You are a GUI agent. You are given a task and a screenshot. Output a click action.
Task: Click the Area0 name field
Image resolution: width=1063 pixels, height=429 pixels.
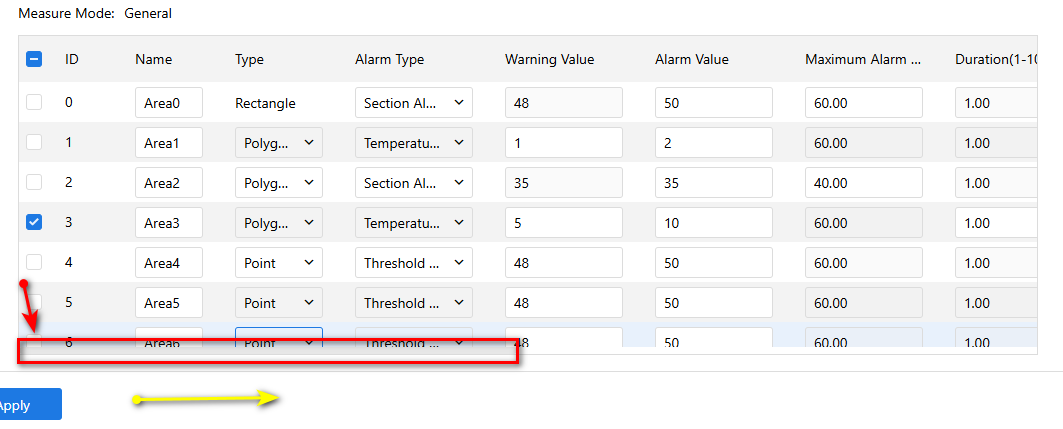(x=169, y=103)
